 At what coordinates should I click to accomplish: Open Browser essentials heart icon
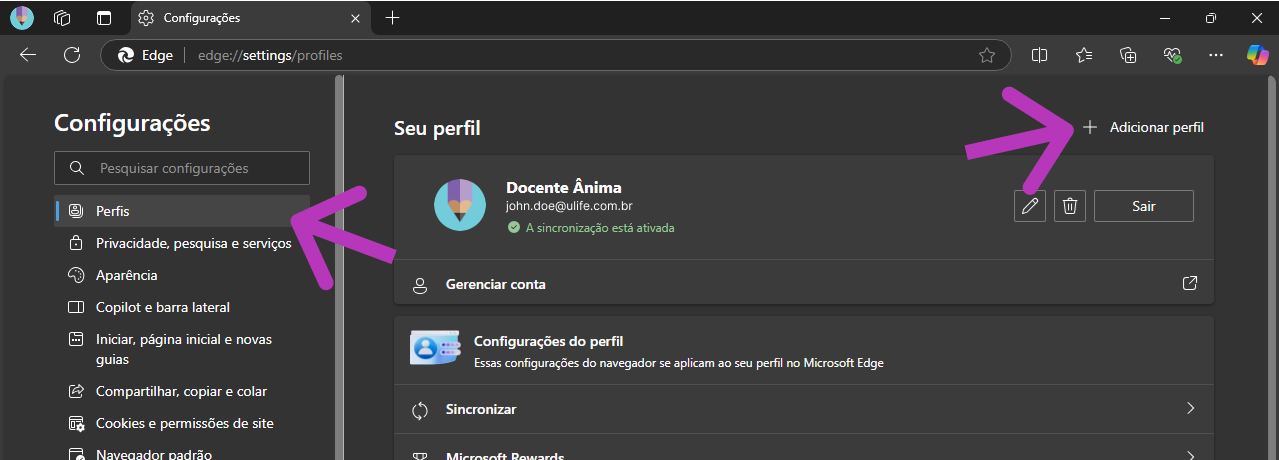coord(1173,55)
